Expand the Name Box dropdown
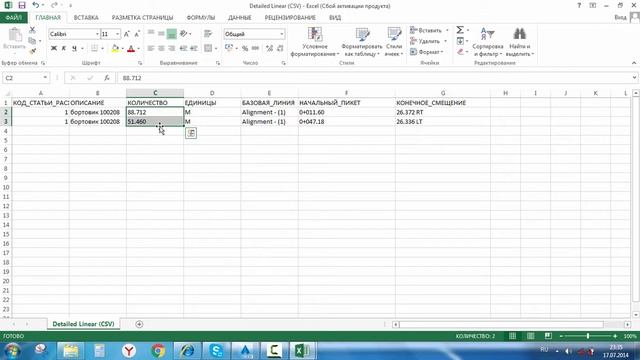640x360 pixels. pyautogui.click(x=45, y=78)
